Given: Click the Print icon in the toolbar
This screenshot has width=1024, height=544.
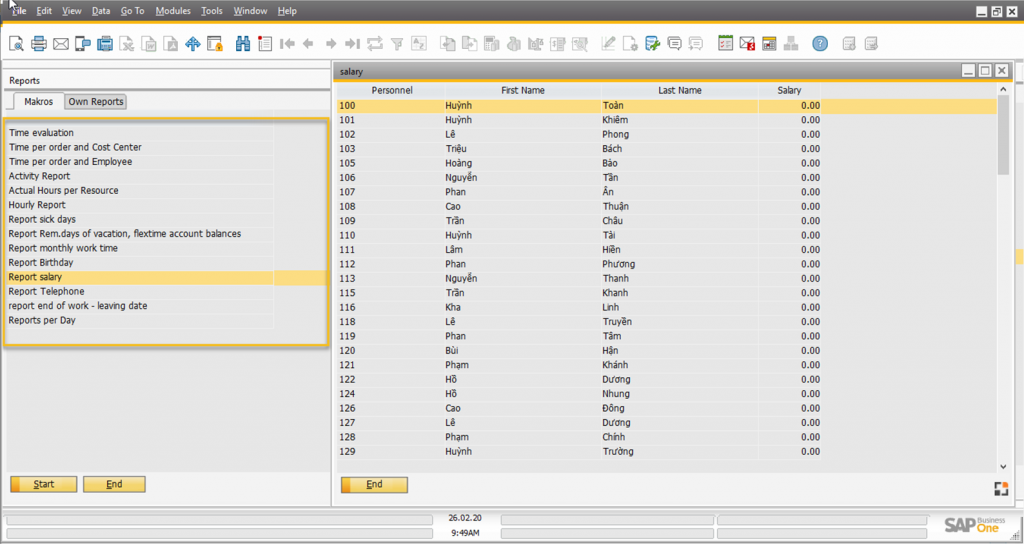Looking at the screenshot, I should pos(38,44).
